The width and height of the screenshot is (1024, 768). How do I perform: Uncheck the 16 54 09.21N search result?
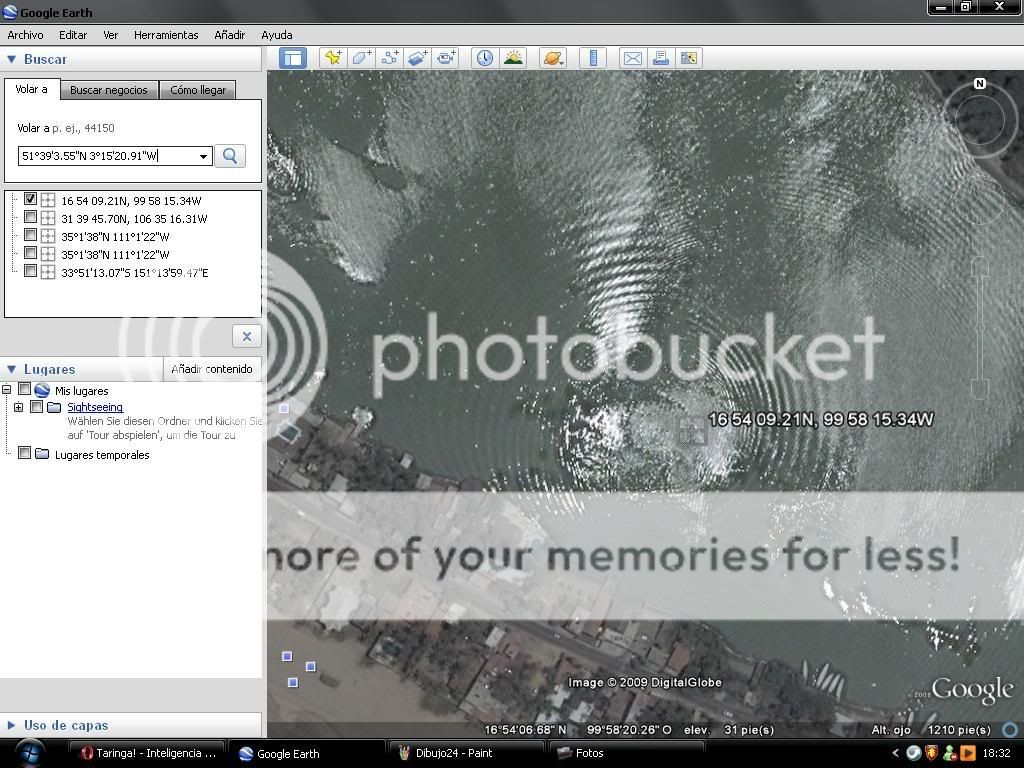30,199
